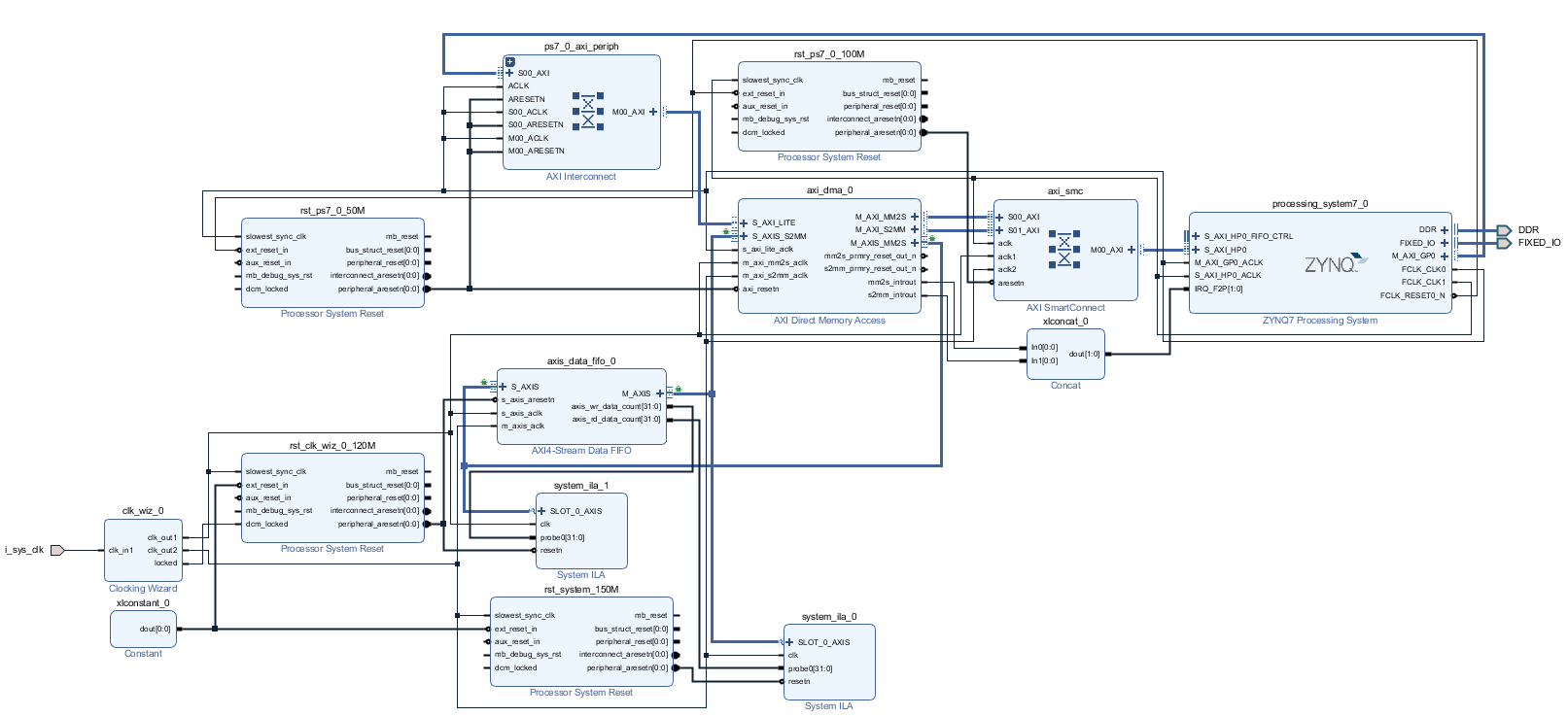
Task: Click the crossbar icon in the axi_smc block
Action: (x=1064, y=250)
